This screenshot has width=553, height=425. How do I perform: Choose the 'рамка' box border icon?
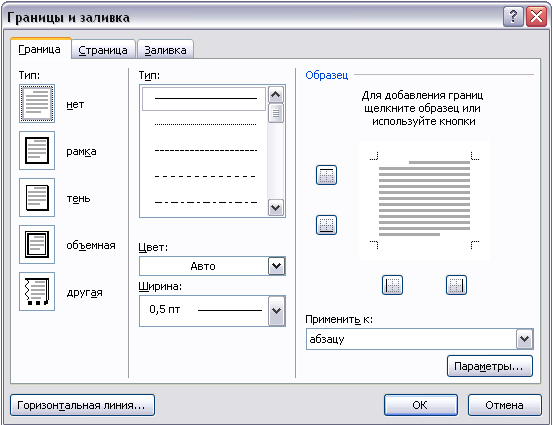(37, 151)
